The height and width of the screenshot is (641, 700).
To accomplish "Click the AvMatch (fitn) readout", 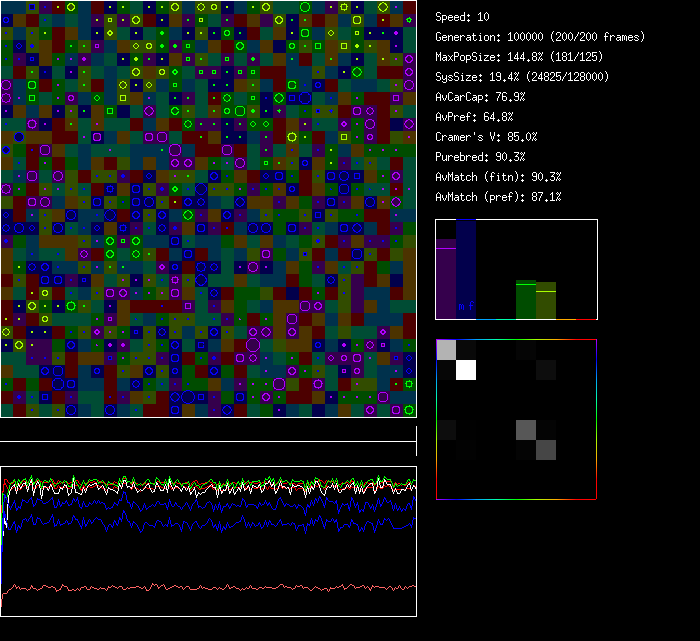I will [498, 177].
